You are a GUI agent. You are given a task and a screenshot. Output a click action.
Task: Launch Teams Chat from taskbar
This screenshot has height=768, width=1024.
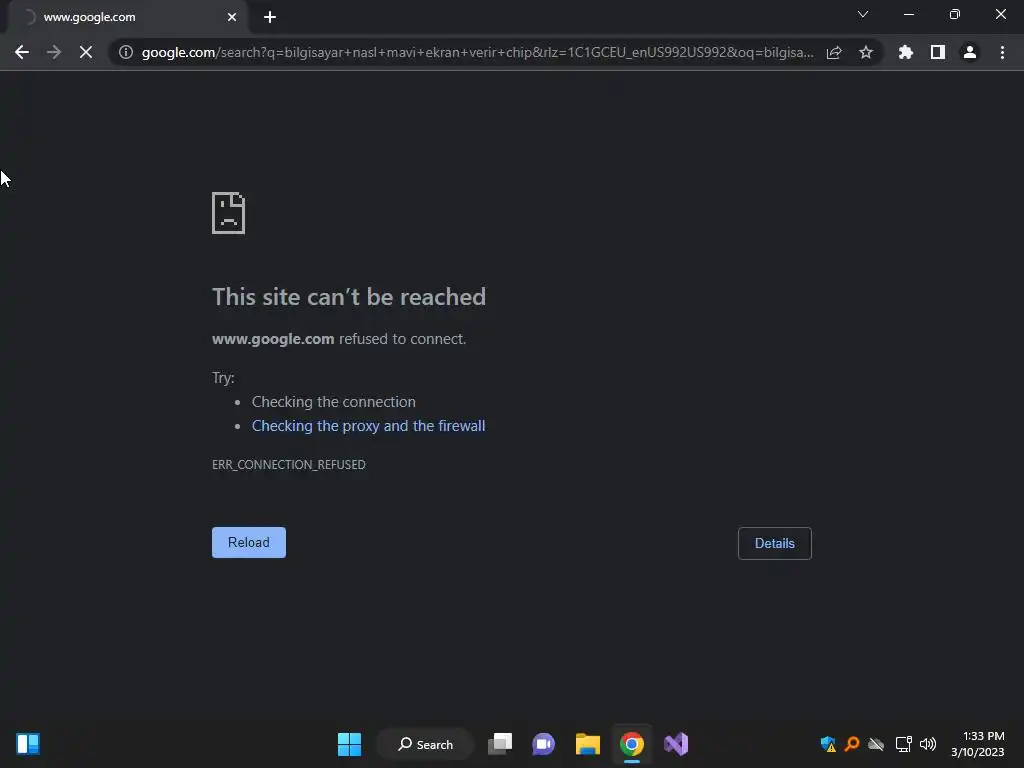point(543,744)
